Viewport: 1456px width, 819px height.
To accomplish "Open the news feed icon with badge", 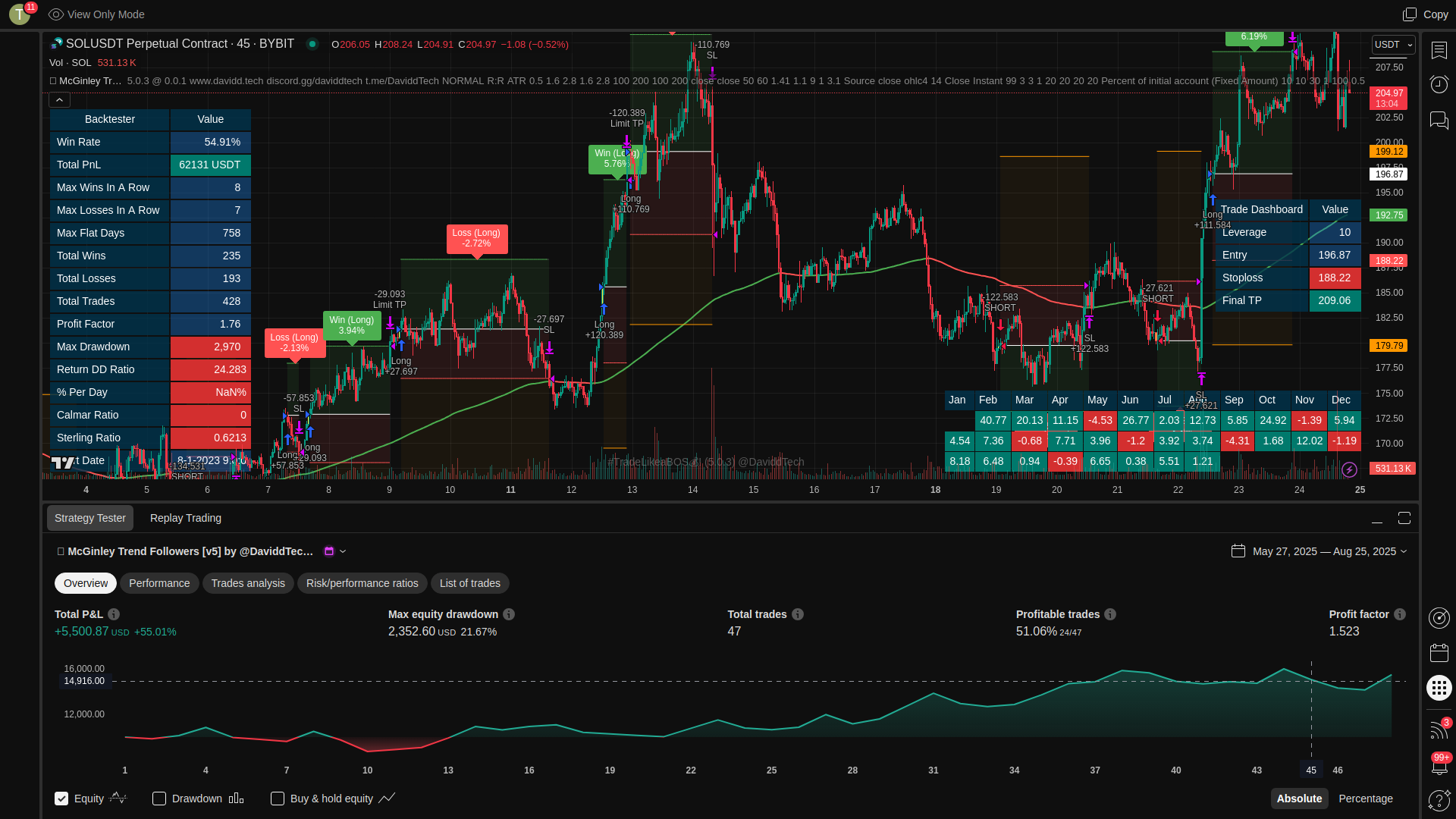I will coord(1439,730).
